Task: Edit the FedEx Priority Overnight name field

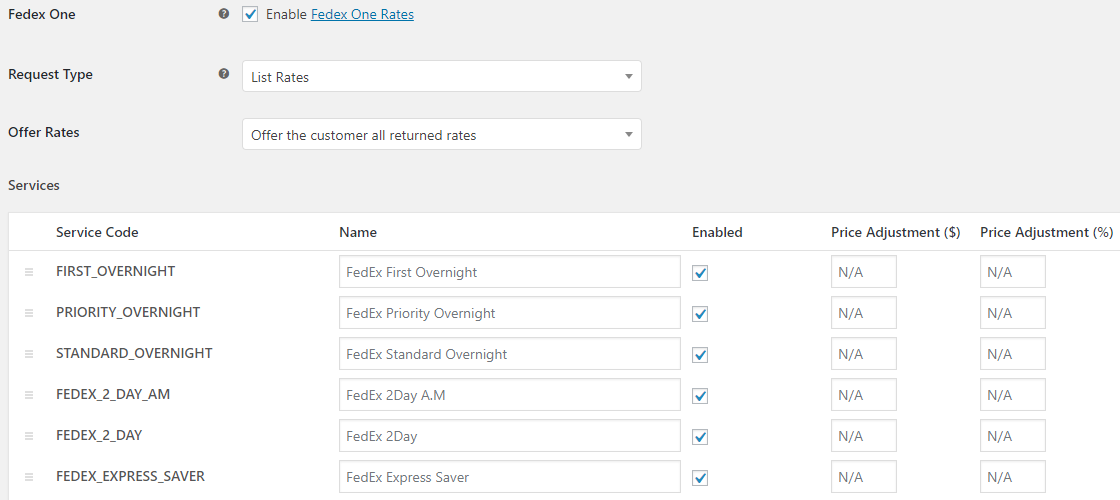Action: click(x=509, y=313)
